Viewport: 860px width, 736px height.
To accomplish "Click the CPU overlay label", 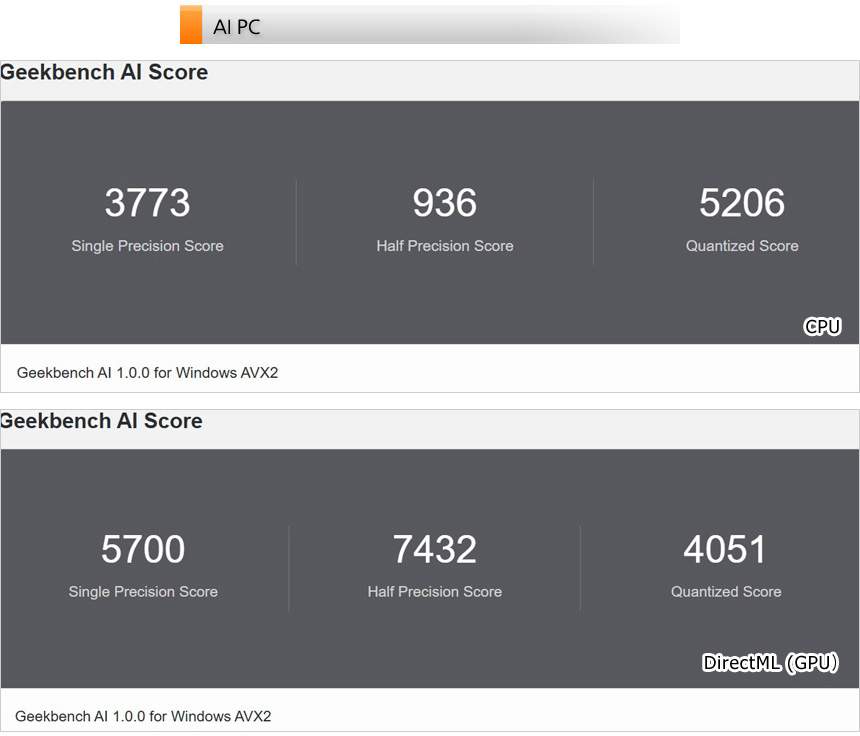I will tap(822, 327).
